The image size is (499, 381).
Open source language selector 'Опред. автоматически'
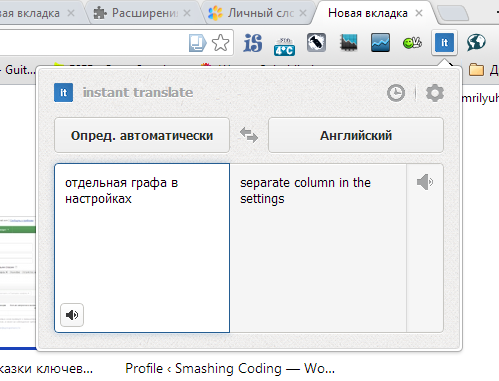click(x=142, y=135)
